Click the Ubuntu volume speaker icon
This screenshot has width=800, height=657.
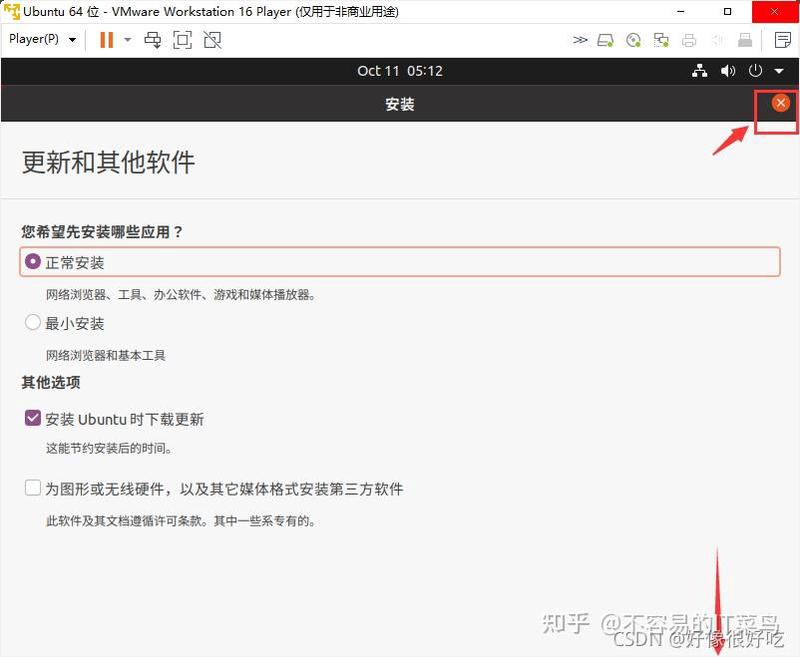click(728, 71)
